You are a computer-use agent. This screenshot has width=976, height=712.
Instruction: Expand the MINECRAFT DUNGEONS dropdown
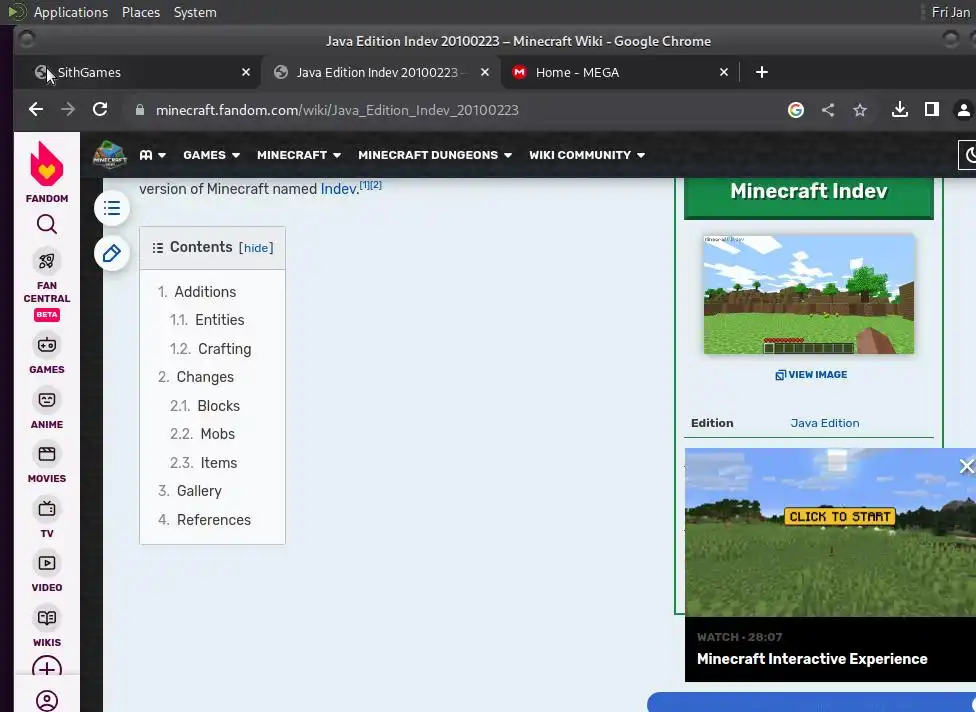(x=434, y=155)
